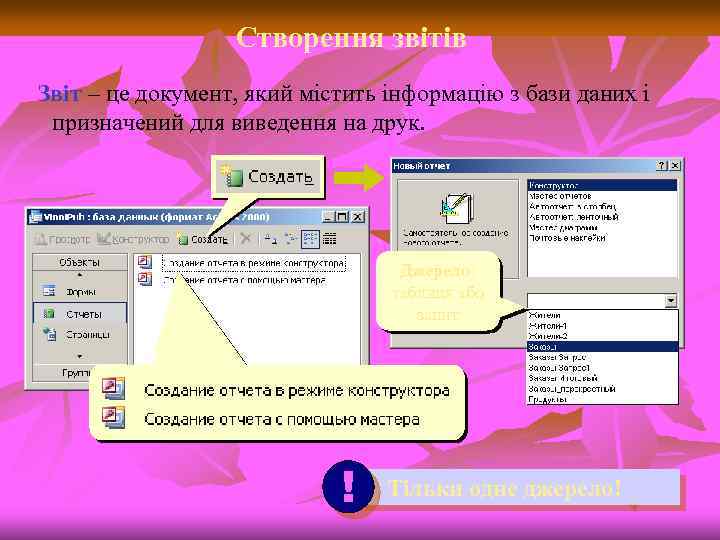Click the Конструктор toolbar button
This screenshot has height=540, width=720.
(x=133, y=239)
